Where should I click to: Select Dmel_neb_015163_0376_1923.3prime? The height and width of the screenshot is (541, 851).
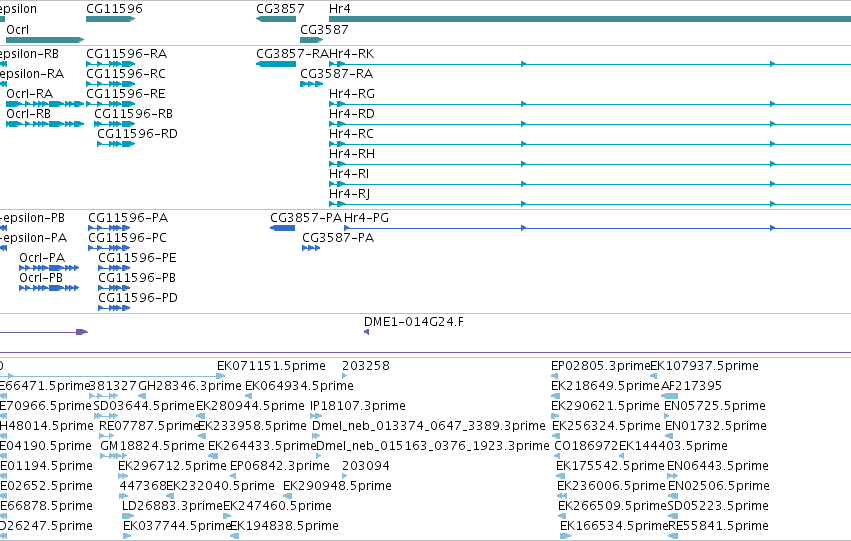pyautogui.click(x=433, y=446)
